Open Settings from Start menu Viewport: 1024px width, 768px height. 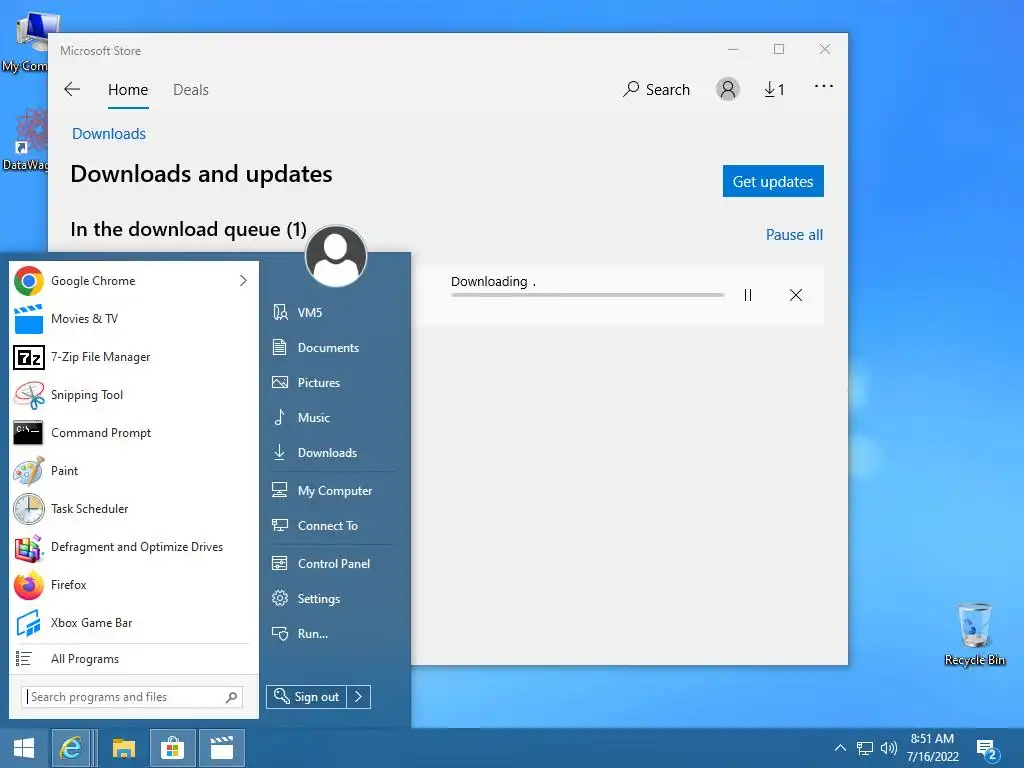333,598
